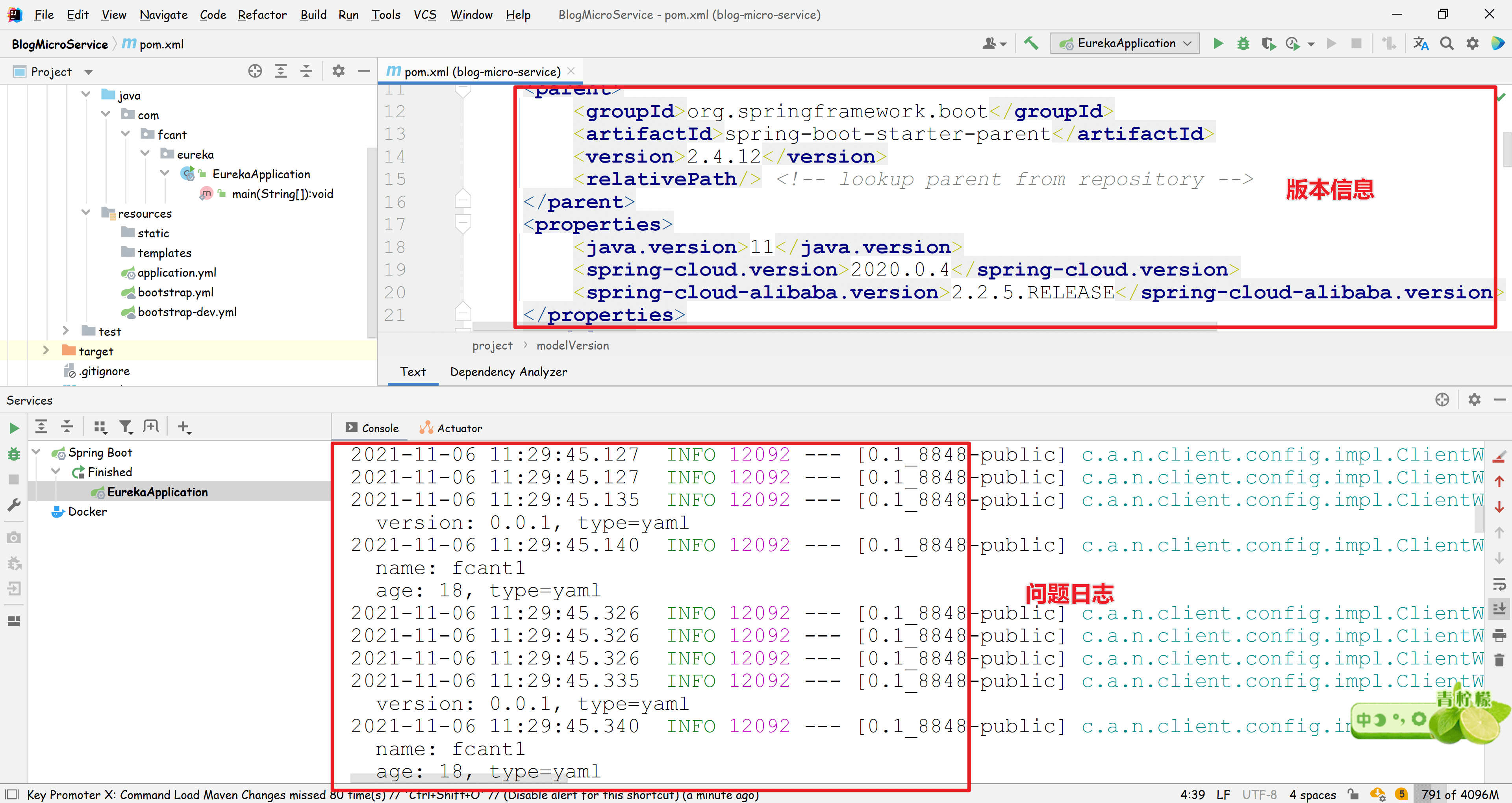The image size is (1512, 803).
Task: Click locate file crosshair in Project panel
Action: pos(255,72)
